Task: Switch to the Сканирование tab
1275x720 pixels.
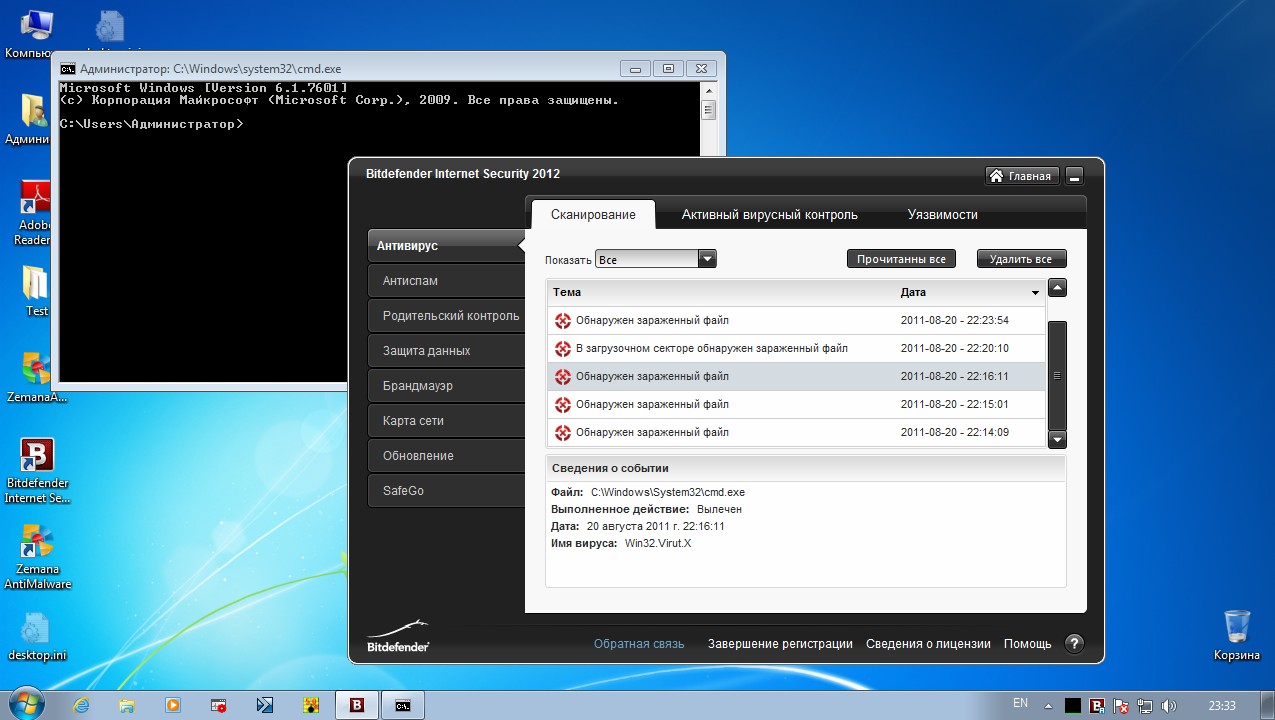Action: (x=593, y=214)
